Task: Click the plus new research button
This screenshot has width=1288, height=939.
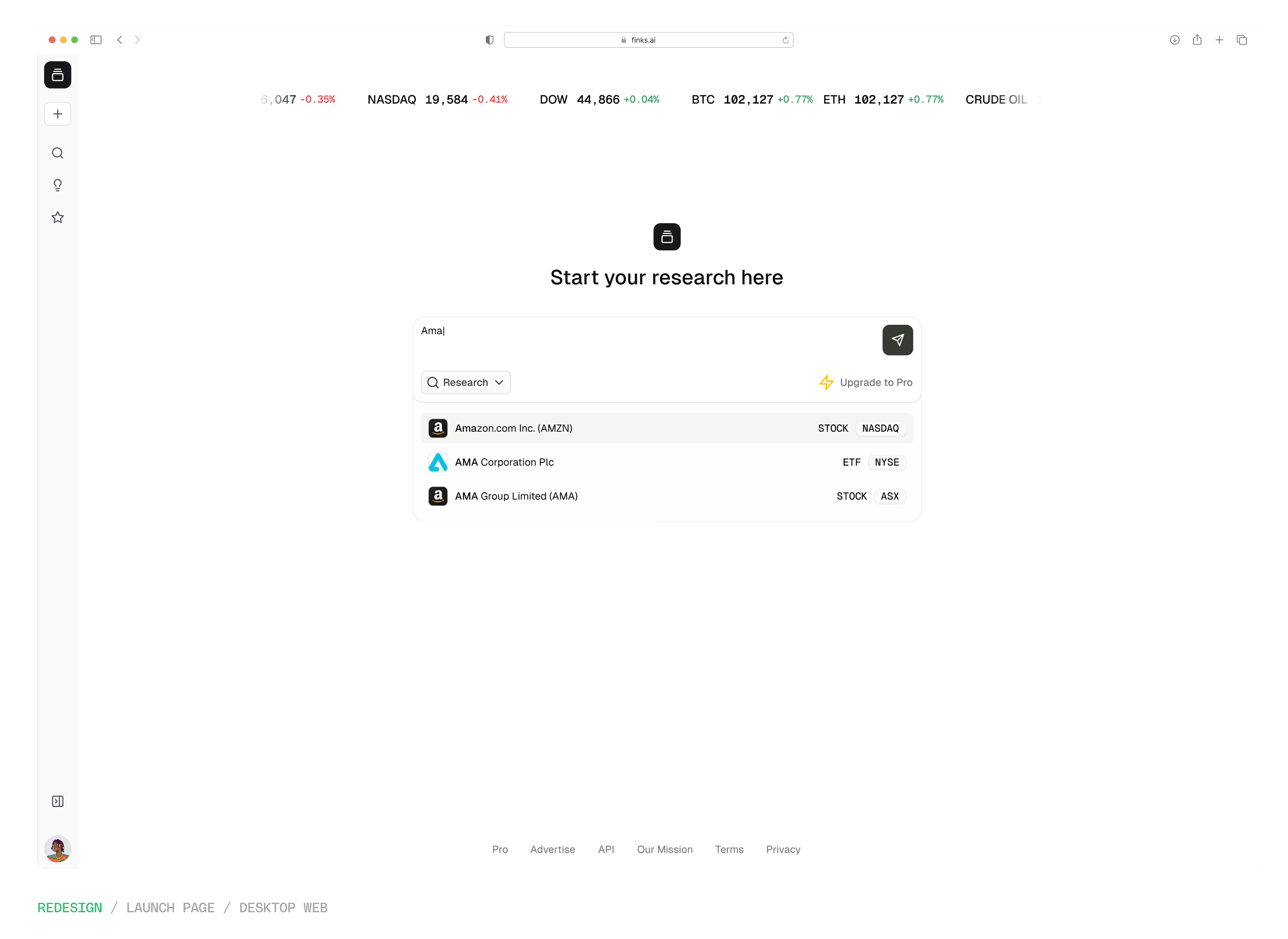Action: pyautogui.click(x=58, y=114)
